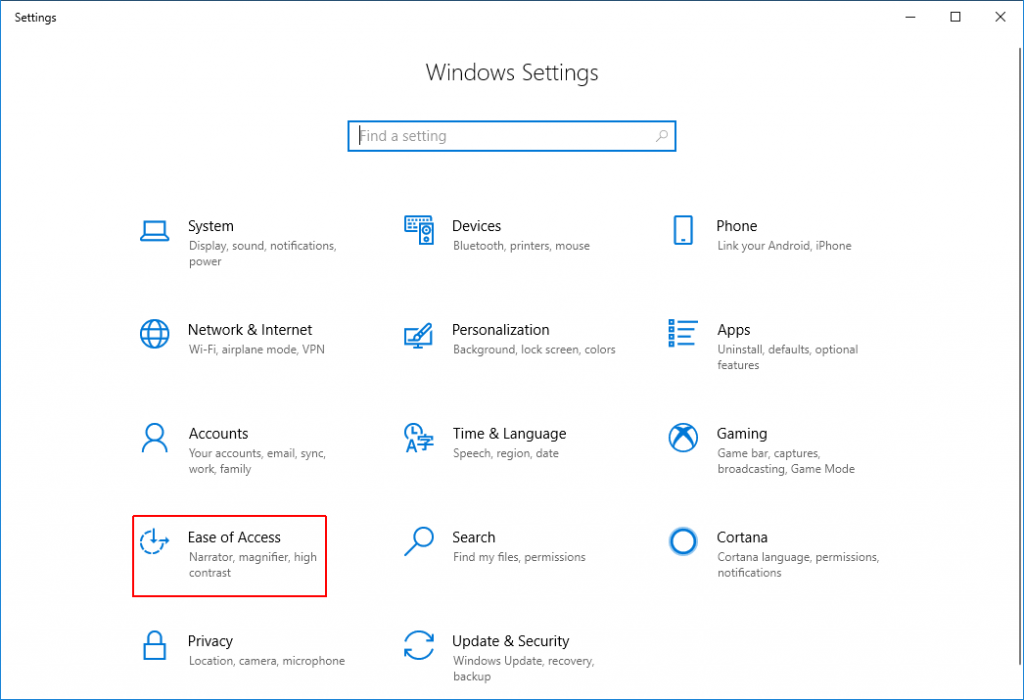Screen dimensions: 1024x700
Task: Click the Gaming Xbox icon
Action: pos(683,437)
